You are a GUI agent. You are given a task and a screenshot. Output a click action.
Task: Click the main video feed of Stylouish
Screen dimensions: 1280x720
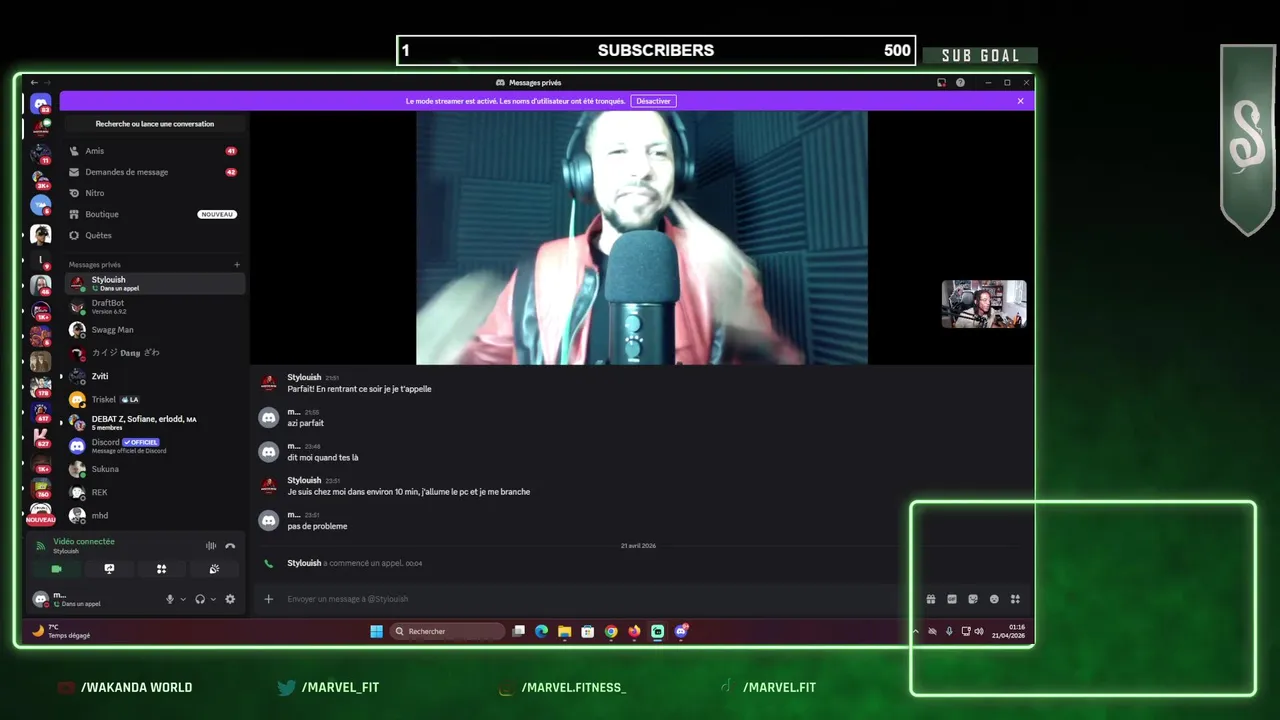pos(642,238)
